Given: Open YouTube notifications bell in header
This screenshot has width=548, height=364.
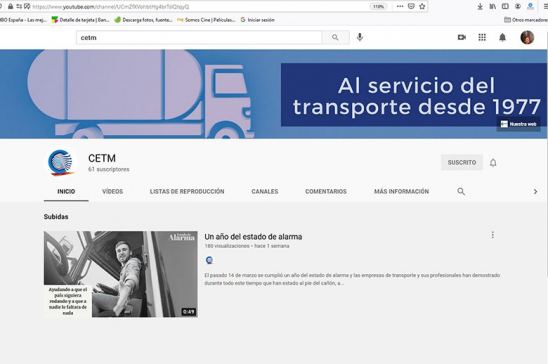Looking at the screenshot, I should tap(502, 37).
